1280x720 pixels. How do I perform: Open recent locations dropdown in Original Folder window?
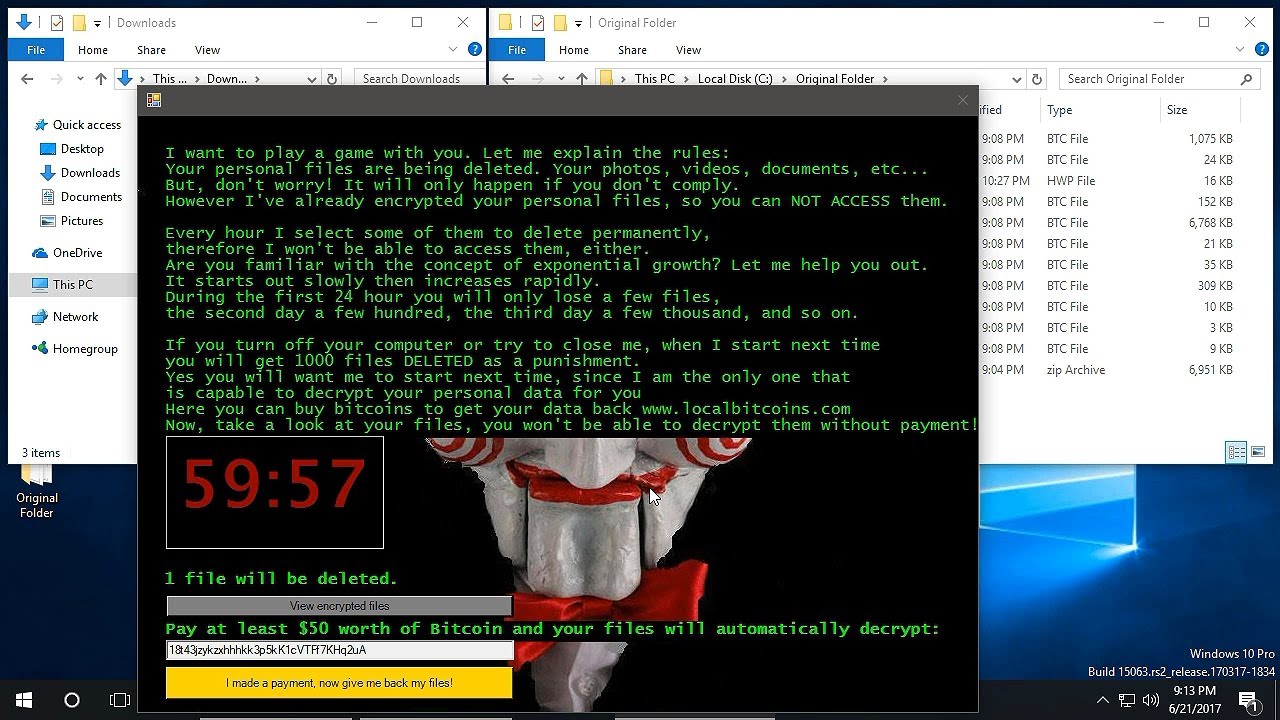(560, 79)
